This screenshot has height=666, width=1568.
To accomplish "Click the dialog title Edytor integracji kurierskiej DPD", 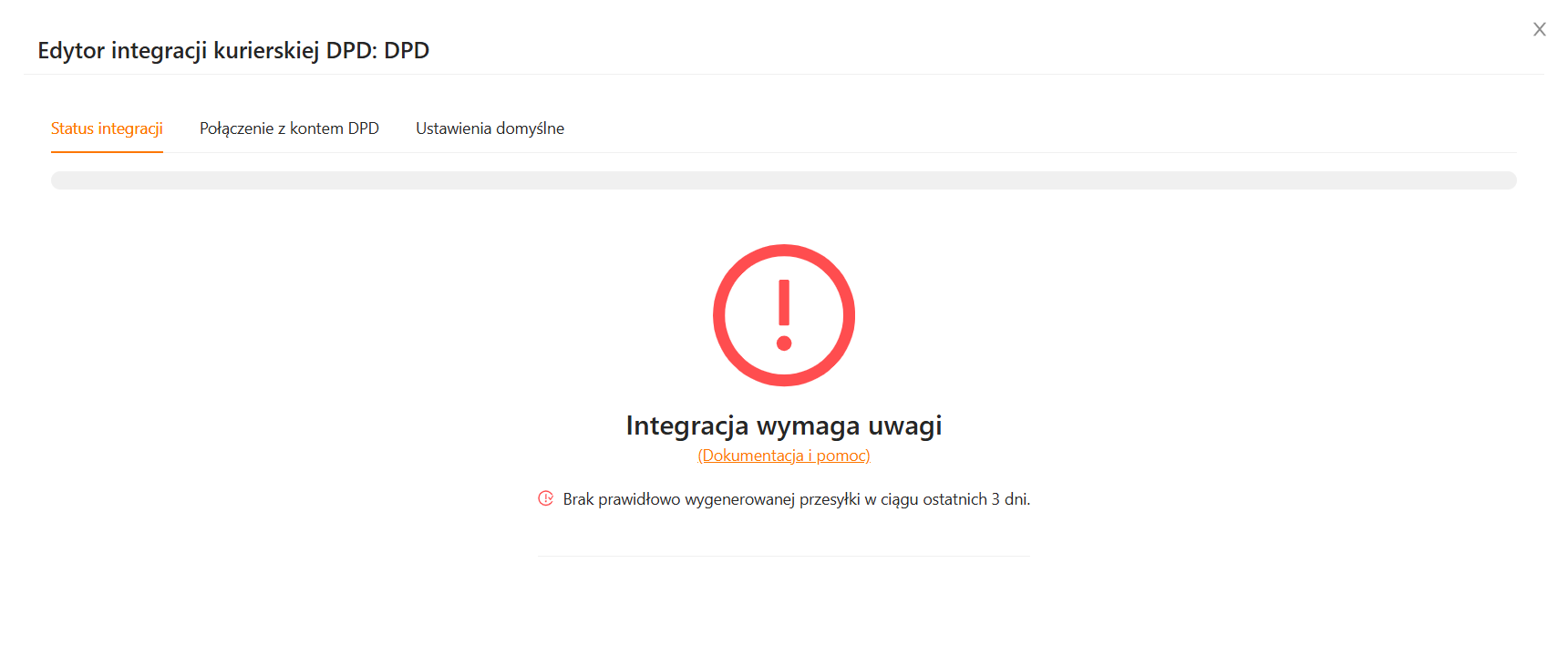I will coord(233,50).
